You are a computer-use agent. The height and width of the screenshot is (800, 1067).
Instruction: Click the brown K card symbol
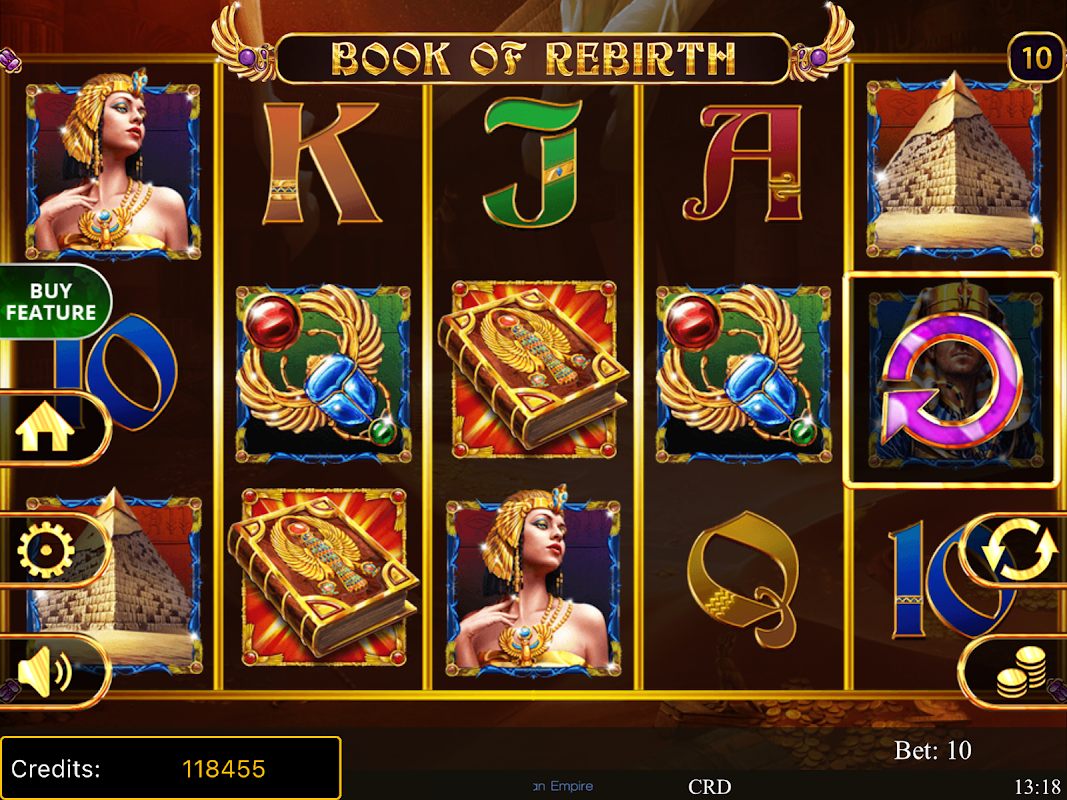[x=322, y=163]
